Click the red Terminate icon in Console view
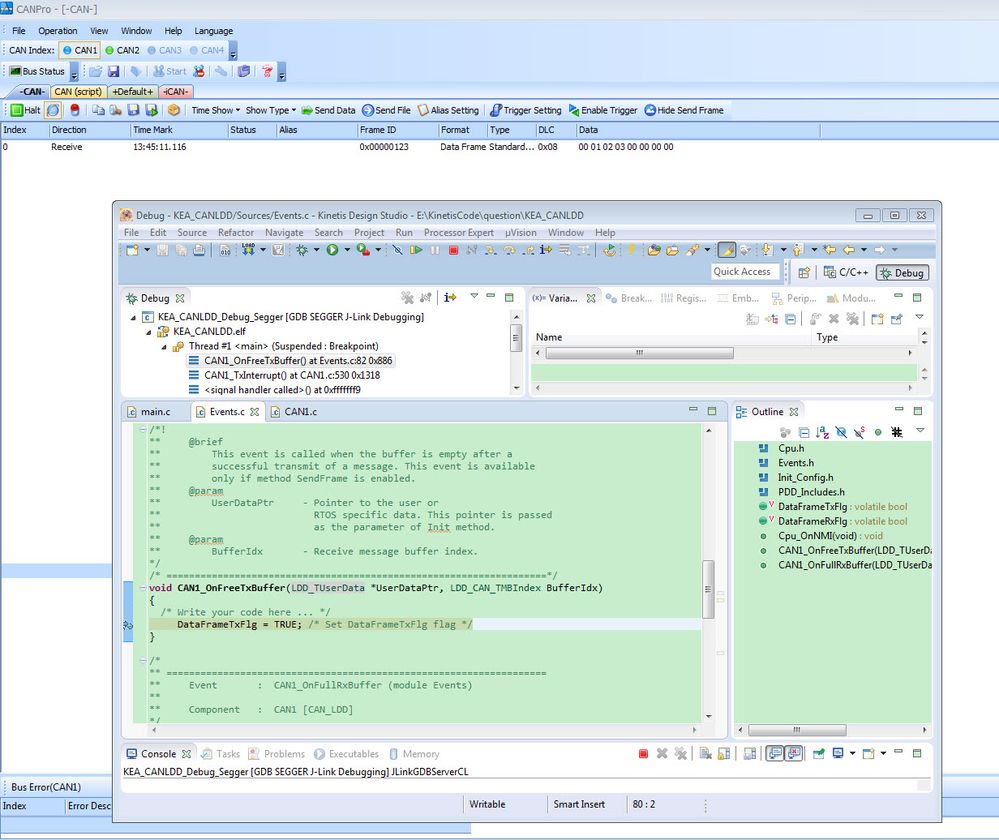Image resolution: width=999 pixels, height=840 pixels. 643,754
